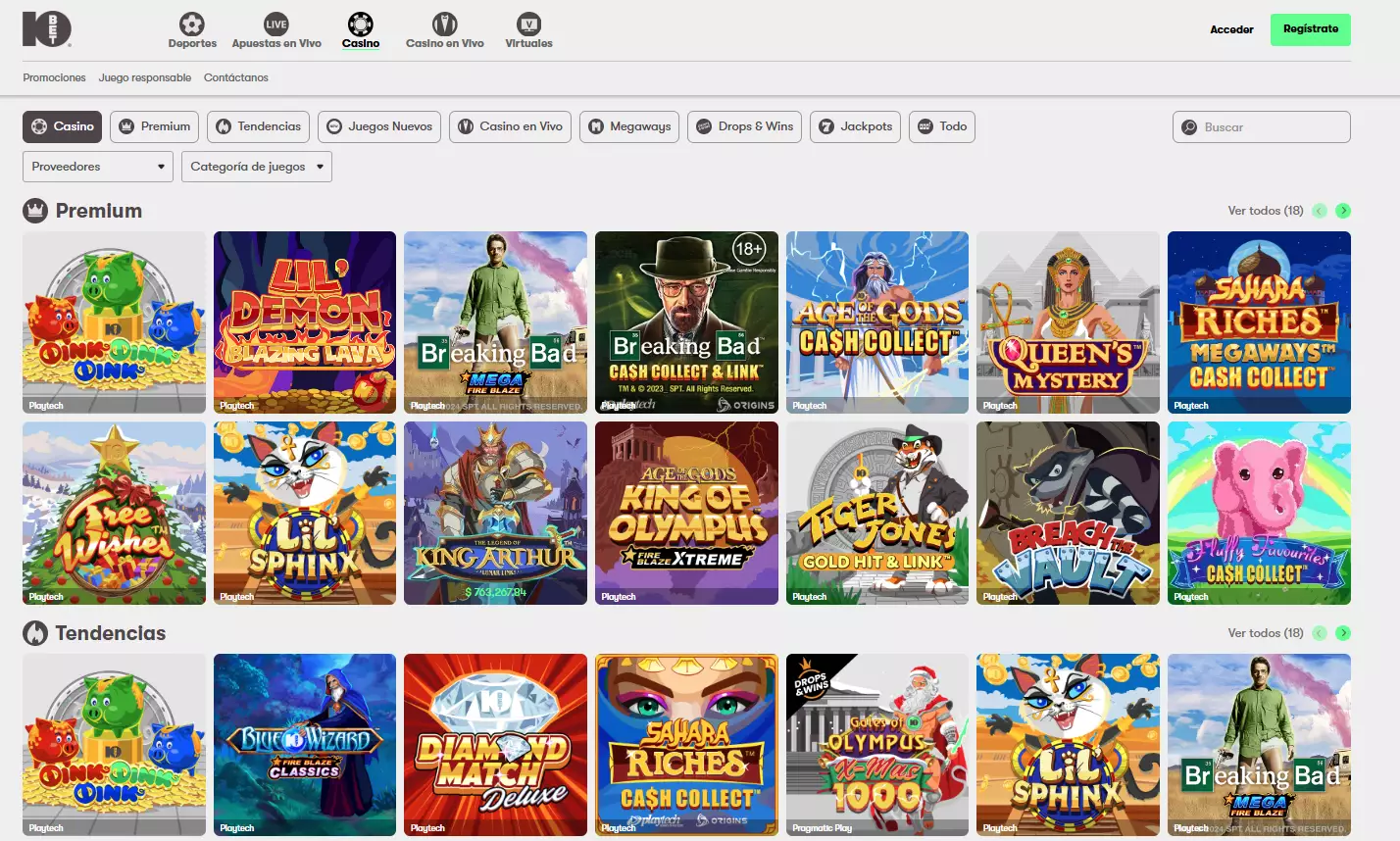Select the Tendencias category tab

click(x=259, y=126)
